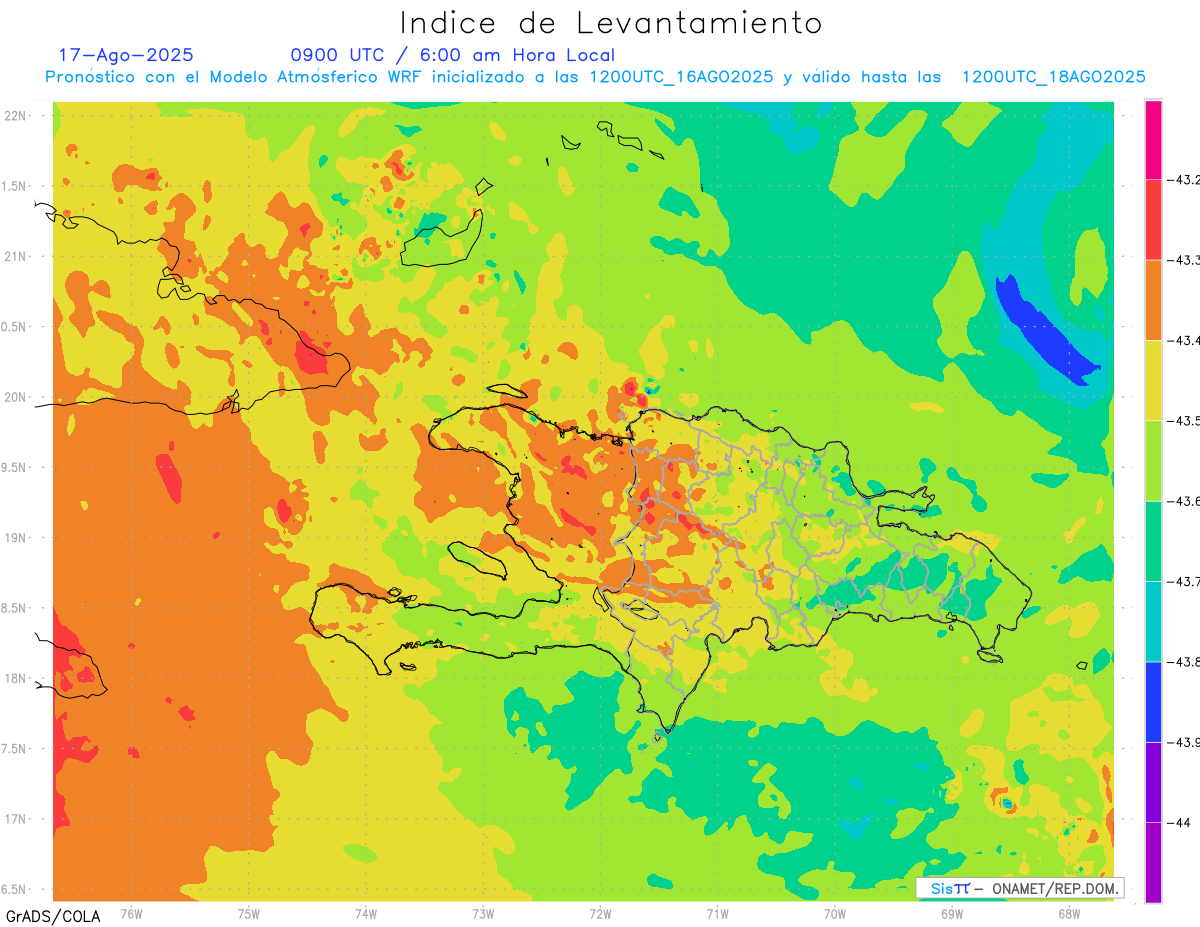Click the '75W' longitude label
This screenshot has height=927, width=1200.
[x=249, y=914]
